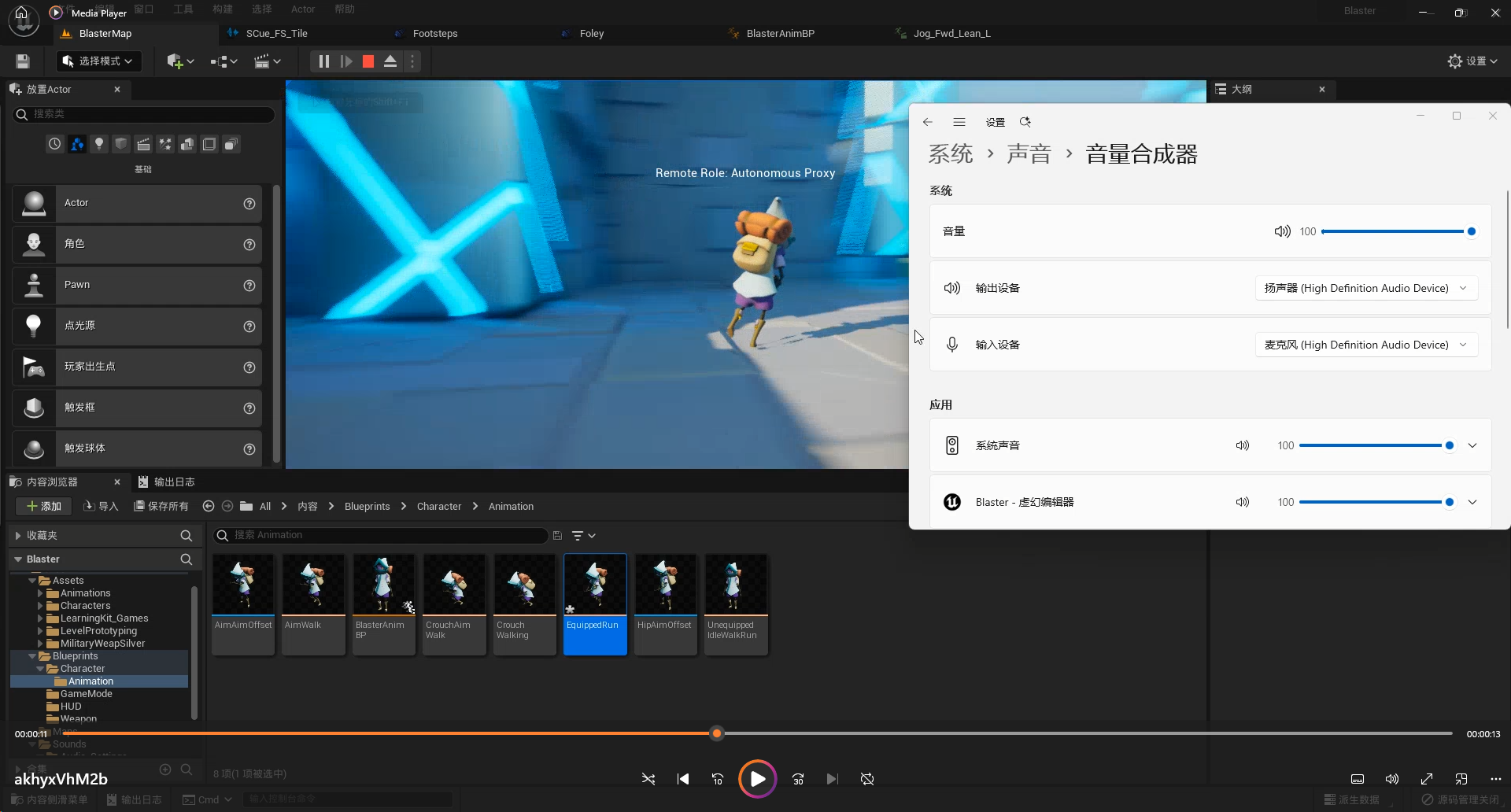Screen dimensions: 1511x812
Task: Stop the play session with red square
Action: coord(368,61)
